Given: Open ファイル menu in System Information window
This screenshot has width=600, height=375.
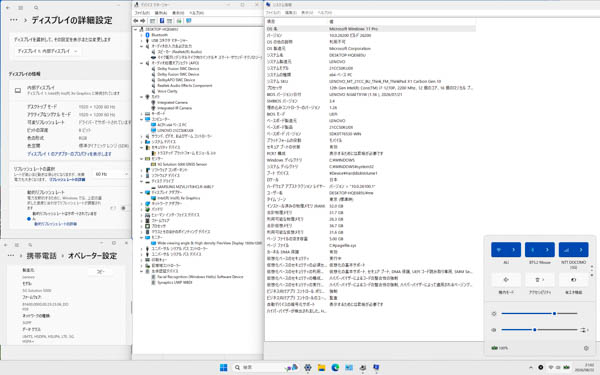Looking at the screenshot, I should point(273,13).
